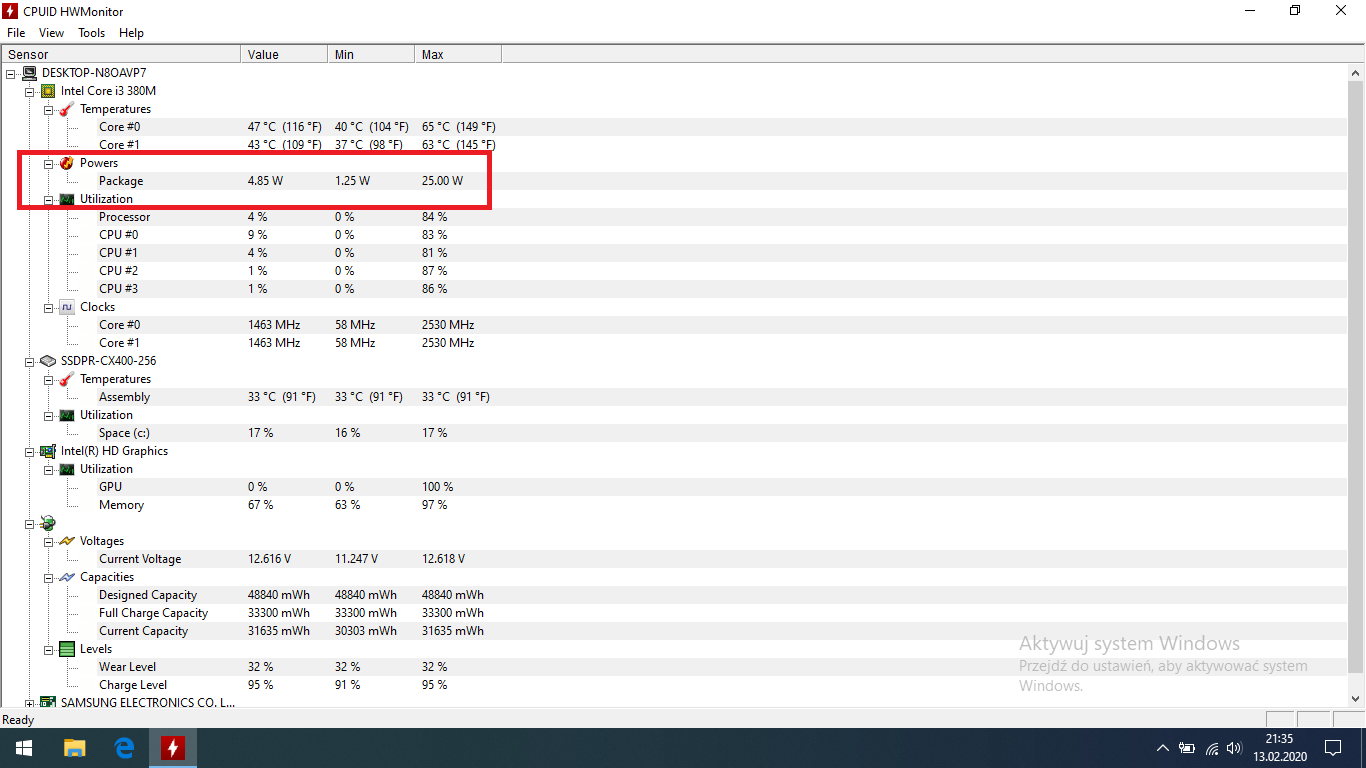Click the drive icon for SSDPR-CX400-256
Screen dimensions: 1366x768
point(48,361)
